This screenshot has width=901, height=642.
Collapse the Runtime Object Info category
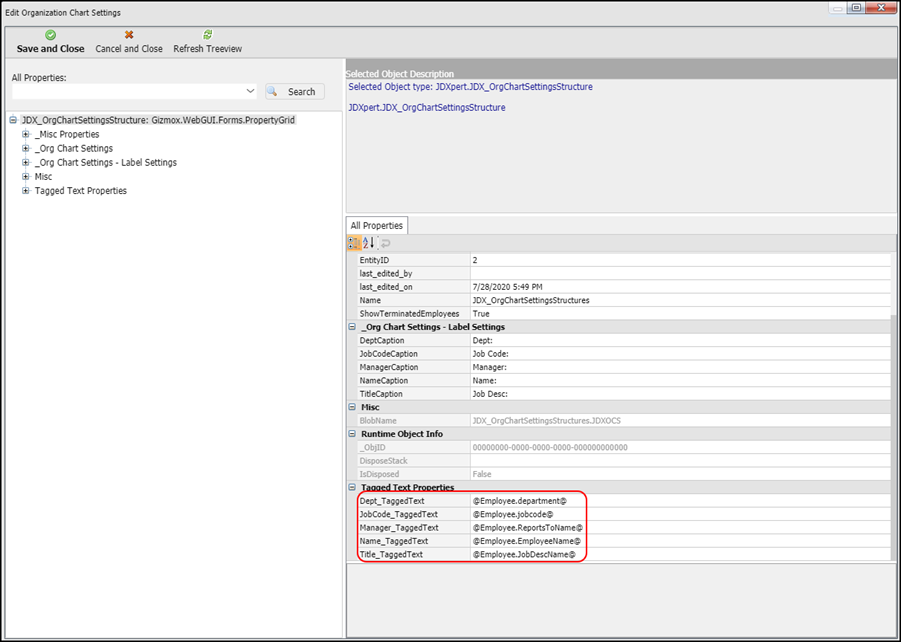point(352,434)
